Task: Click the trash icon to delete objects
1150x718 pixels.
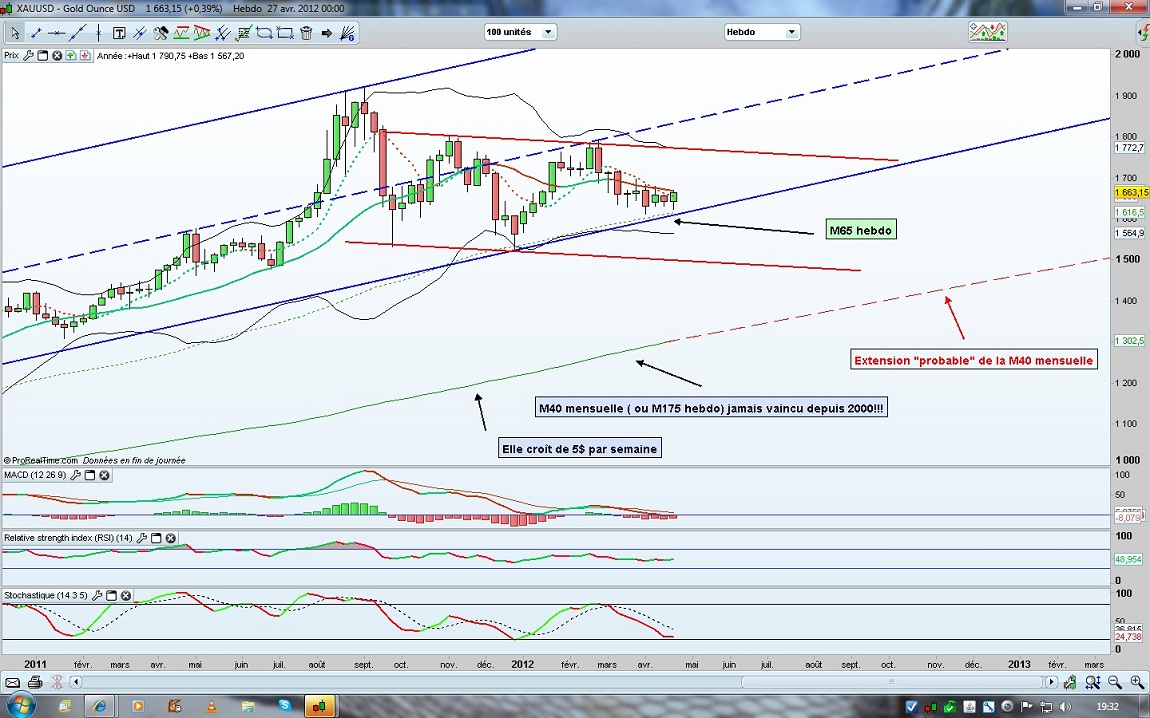Action: click(x=306, y=32)
